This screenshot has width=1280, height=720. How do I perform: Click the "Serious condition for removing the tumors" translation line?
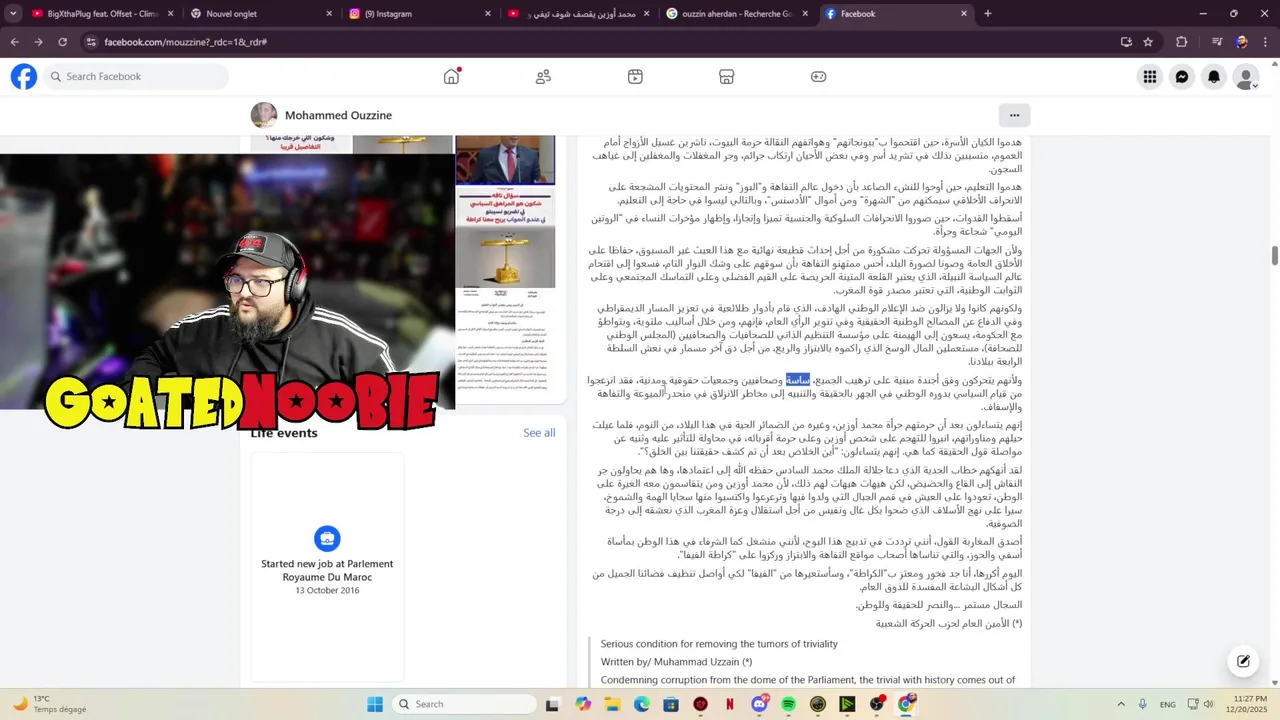tap(719, 644)
